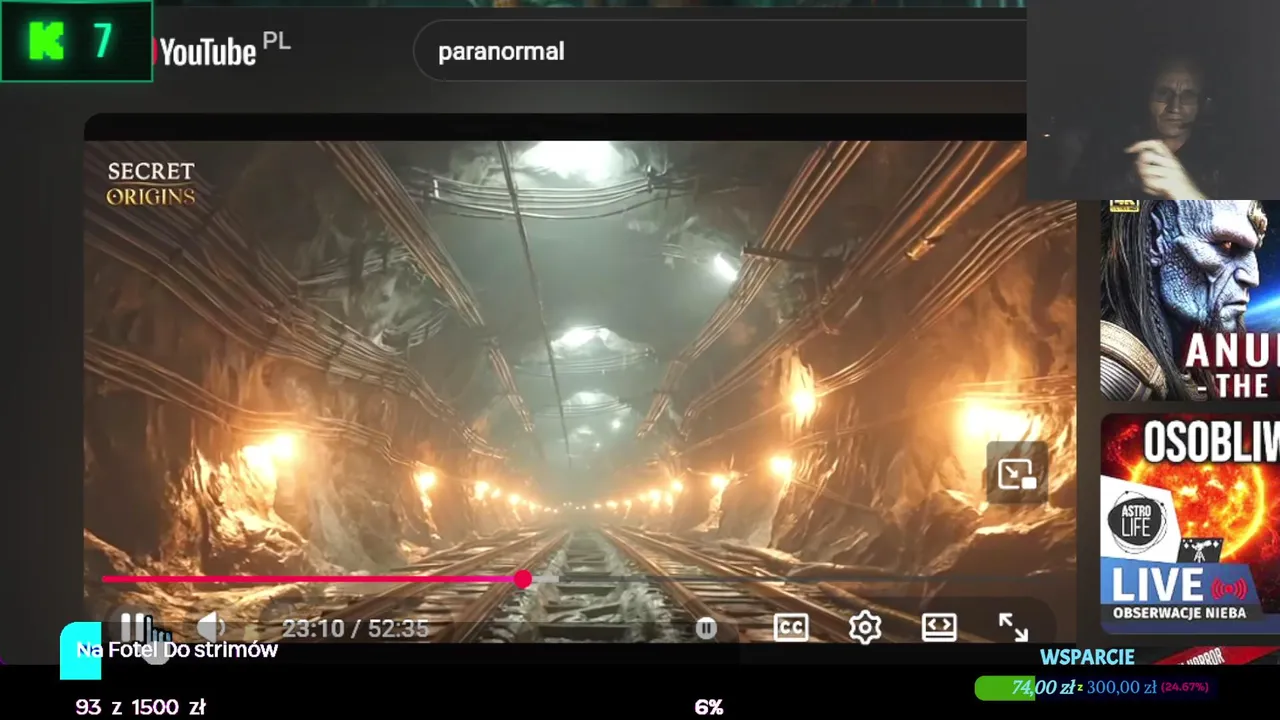This screenshot has height=720, width=1280.
Task: Click the "WSPARCIE" support label
Action: click(x=1087, y=657)
